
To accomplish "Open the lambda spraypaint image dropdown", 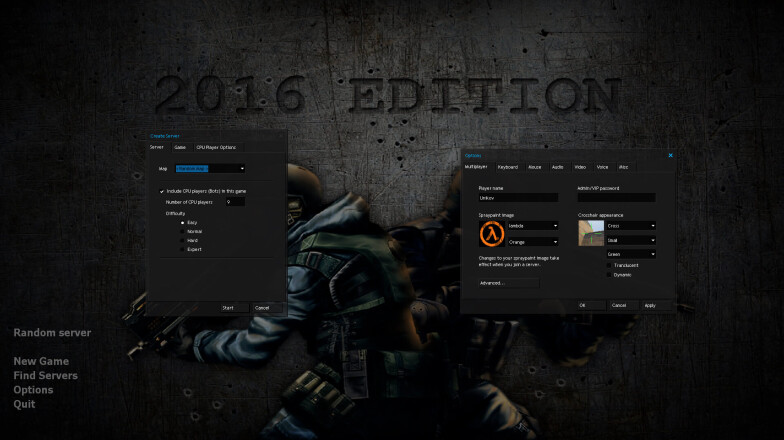I will (532, 226).
